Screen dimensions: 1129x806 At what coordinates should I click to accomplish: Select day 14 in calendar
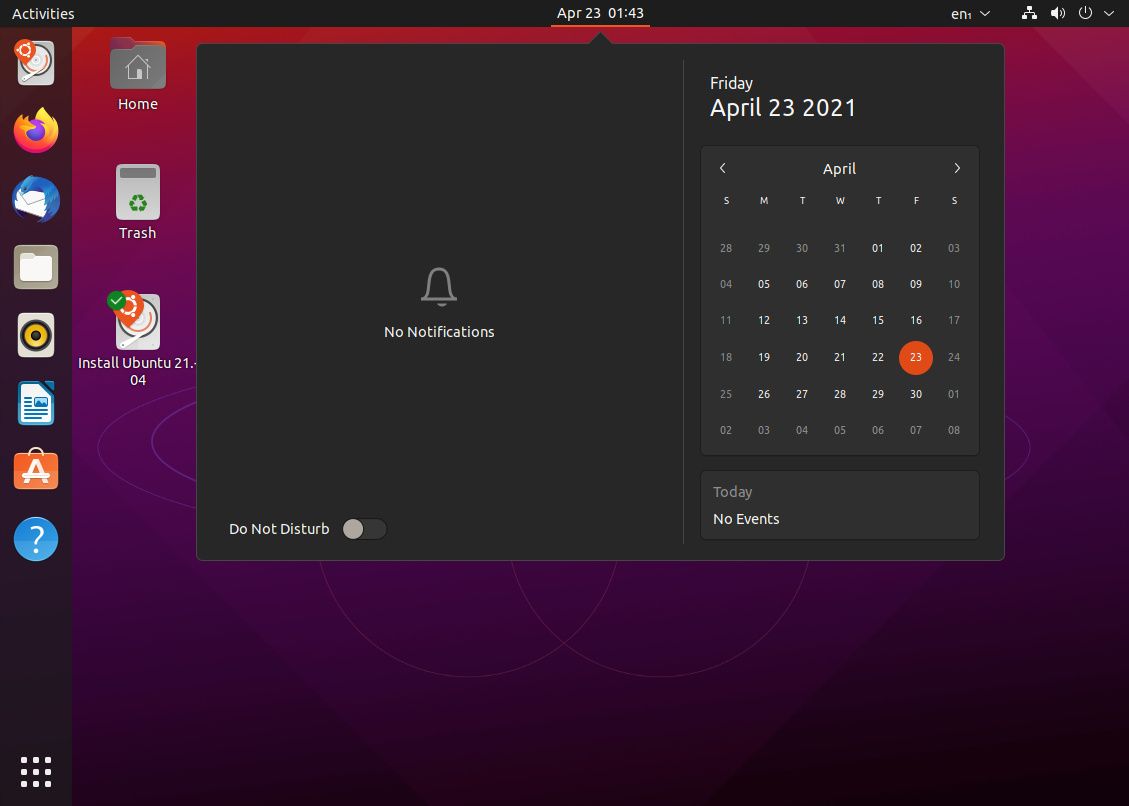pyautogui.click(x=840, y=320)
